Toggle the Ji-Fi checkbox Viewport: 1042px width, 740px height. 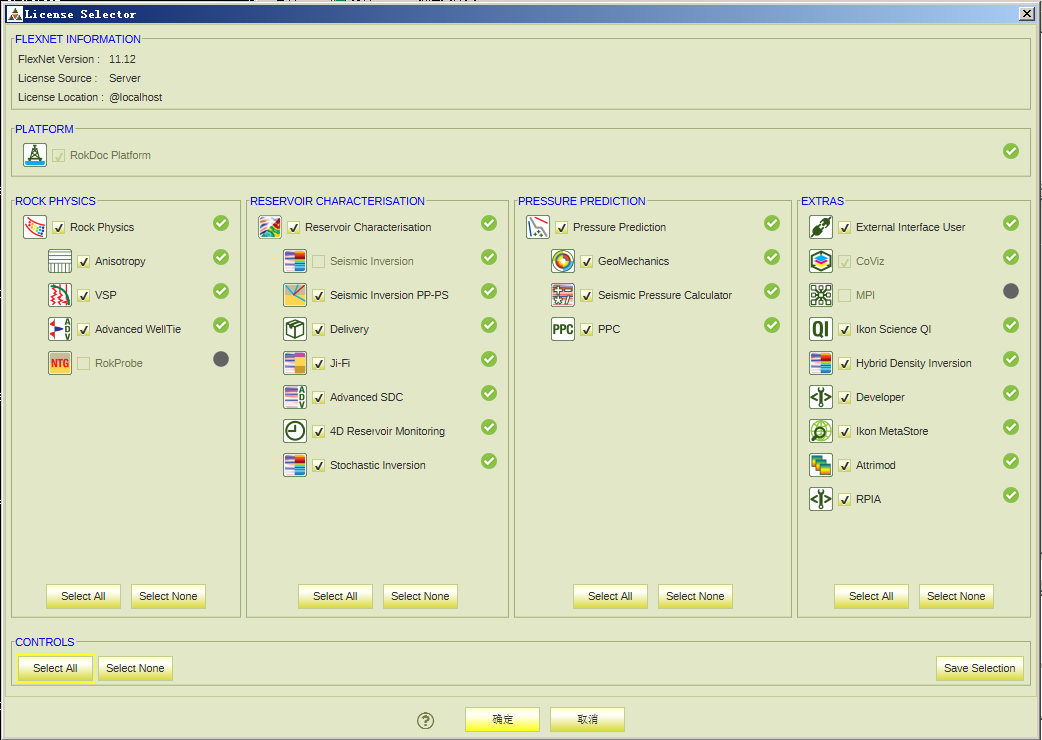[x=319, y=363]
